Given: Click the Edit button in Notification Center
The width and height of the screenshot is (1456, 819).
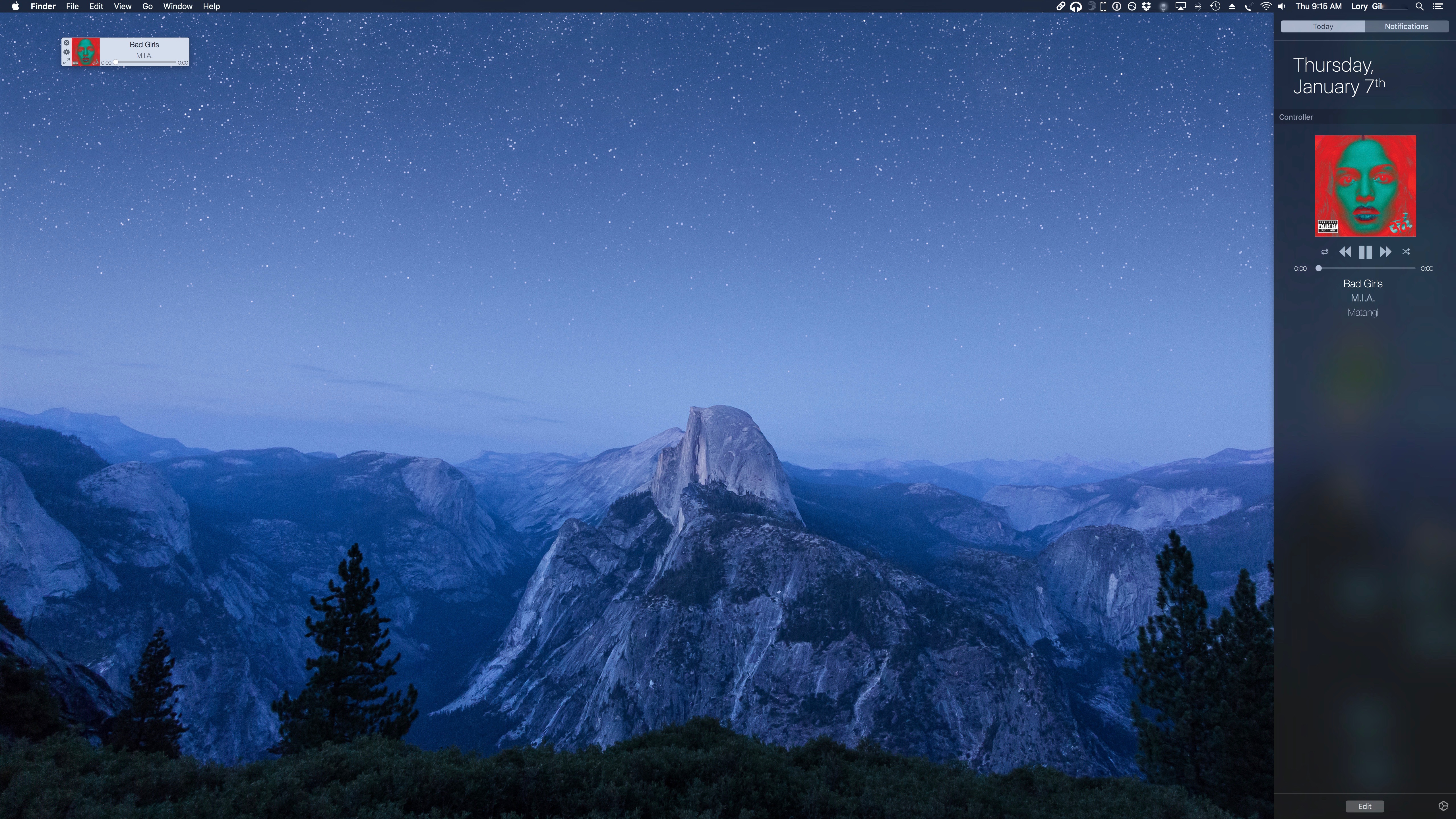Looking at the screenshot, I should [1364, 806].
